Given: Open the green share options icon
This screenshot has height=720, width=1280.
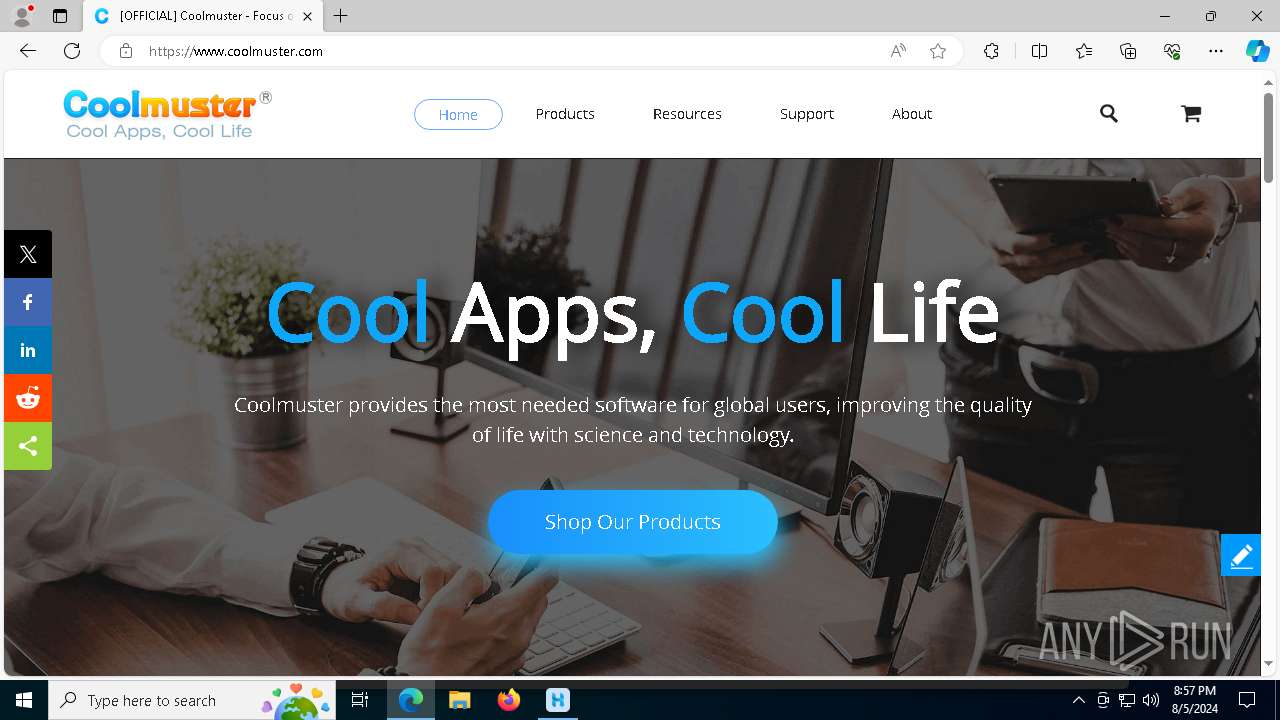Looking at the screenshot, I should tap(28, 446).
